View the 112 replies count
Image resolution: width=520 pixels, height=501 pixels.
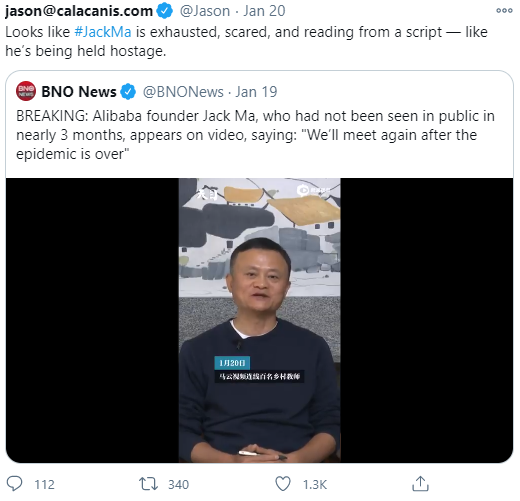(x=44, y=484)
